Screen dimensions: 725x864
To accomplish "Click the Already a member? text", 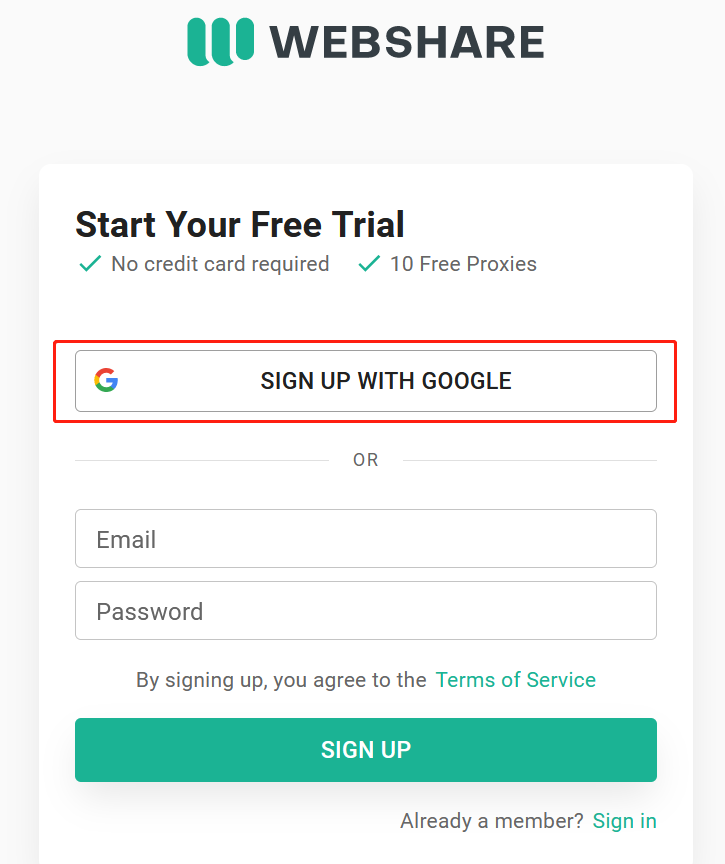I will [492, 821].
